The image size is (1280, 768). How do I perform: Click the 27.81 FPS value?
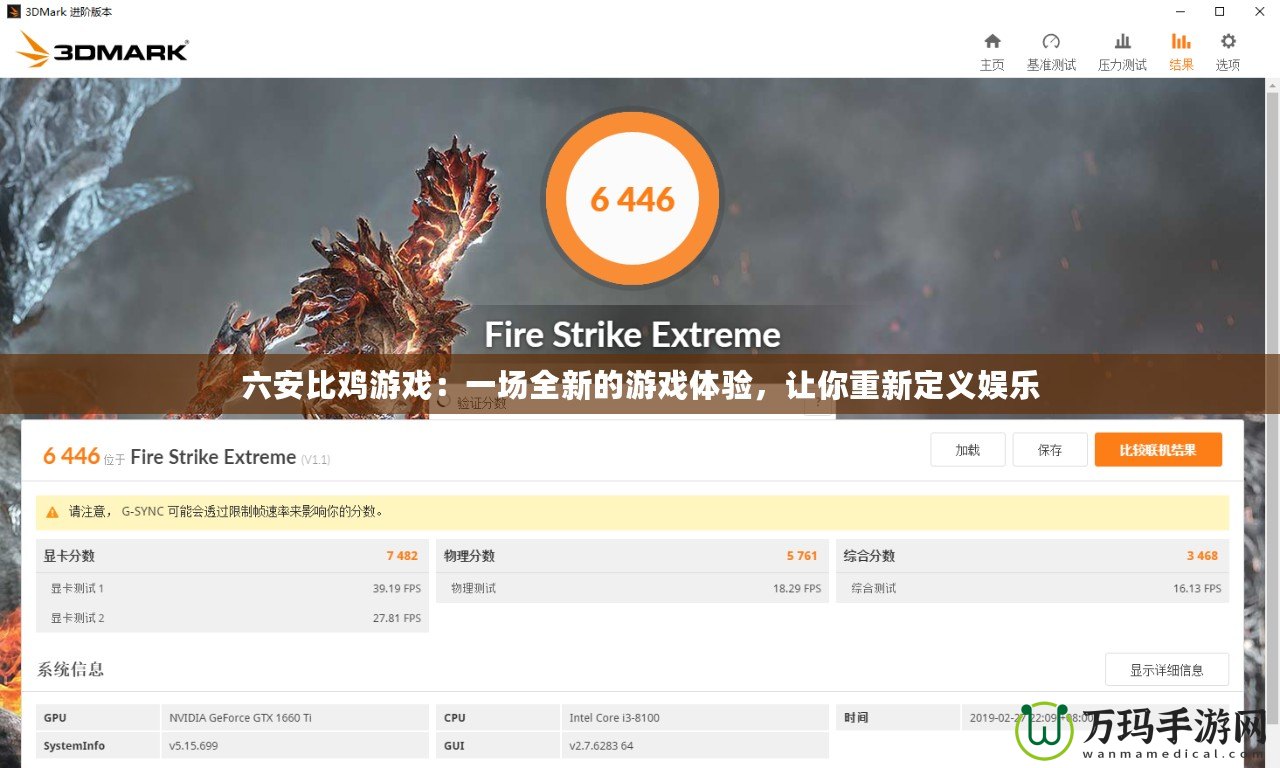point(397,619)
